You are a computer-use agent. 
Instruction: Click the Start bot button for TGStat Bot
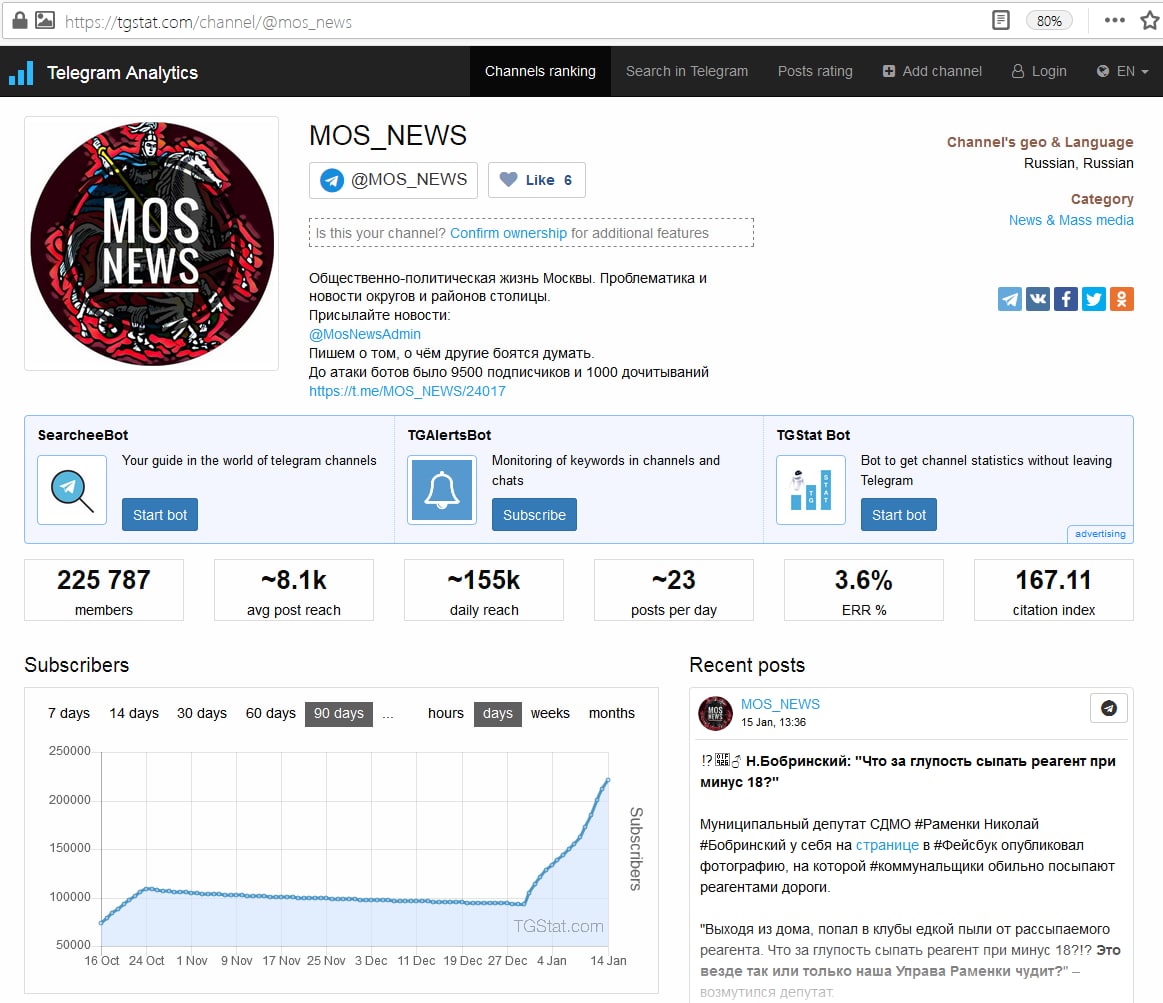(x=899, y=515)
